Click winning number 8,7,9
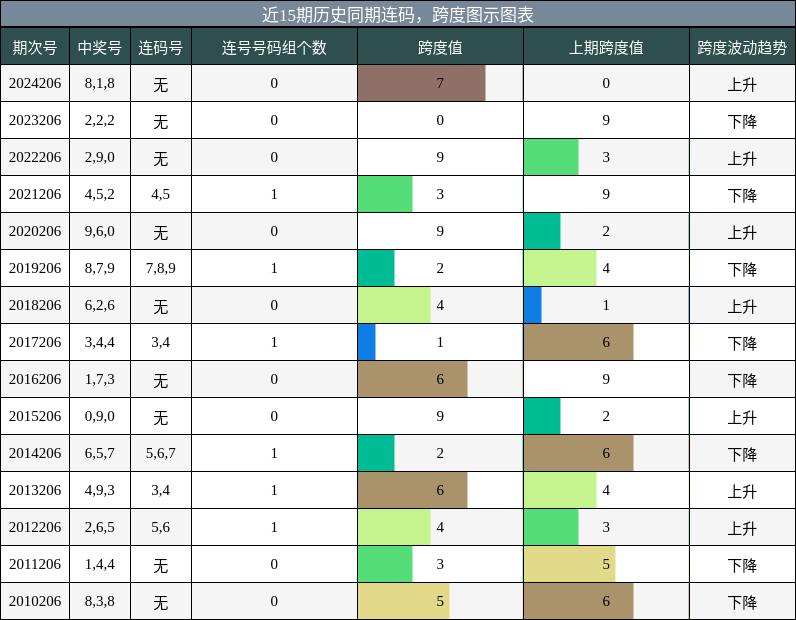This screenshot has width=796, height=620. 100,268
